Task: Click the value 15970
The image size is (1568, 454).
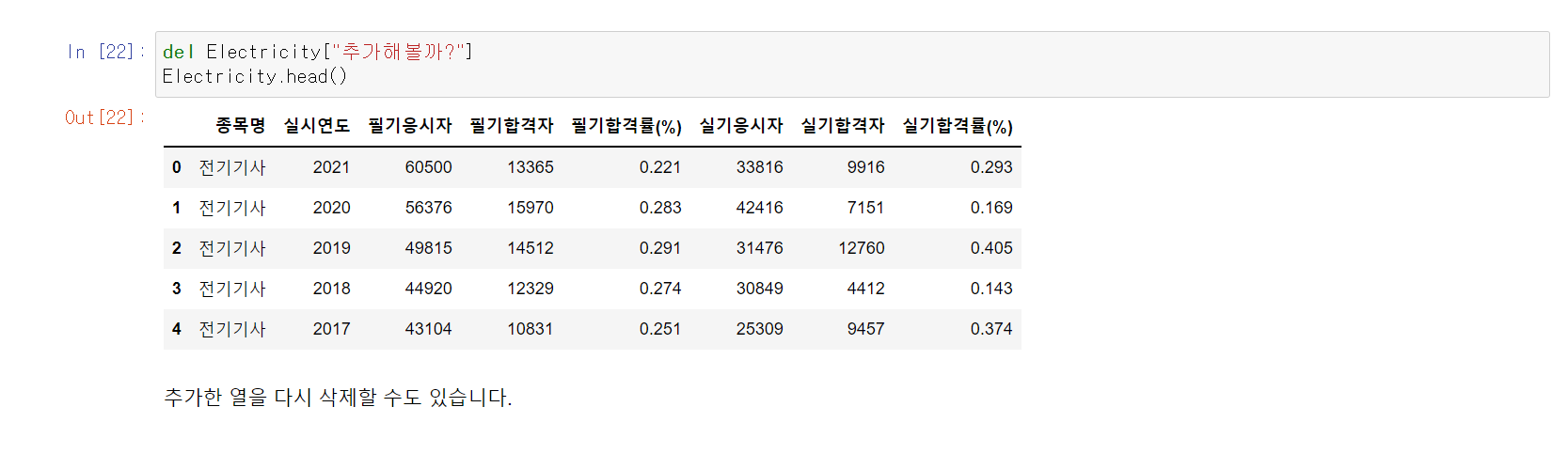Action: point(531,208)
